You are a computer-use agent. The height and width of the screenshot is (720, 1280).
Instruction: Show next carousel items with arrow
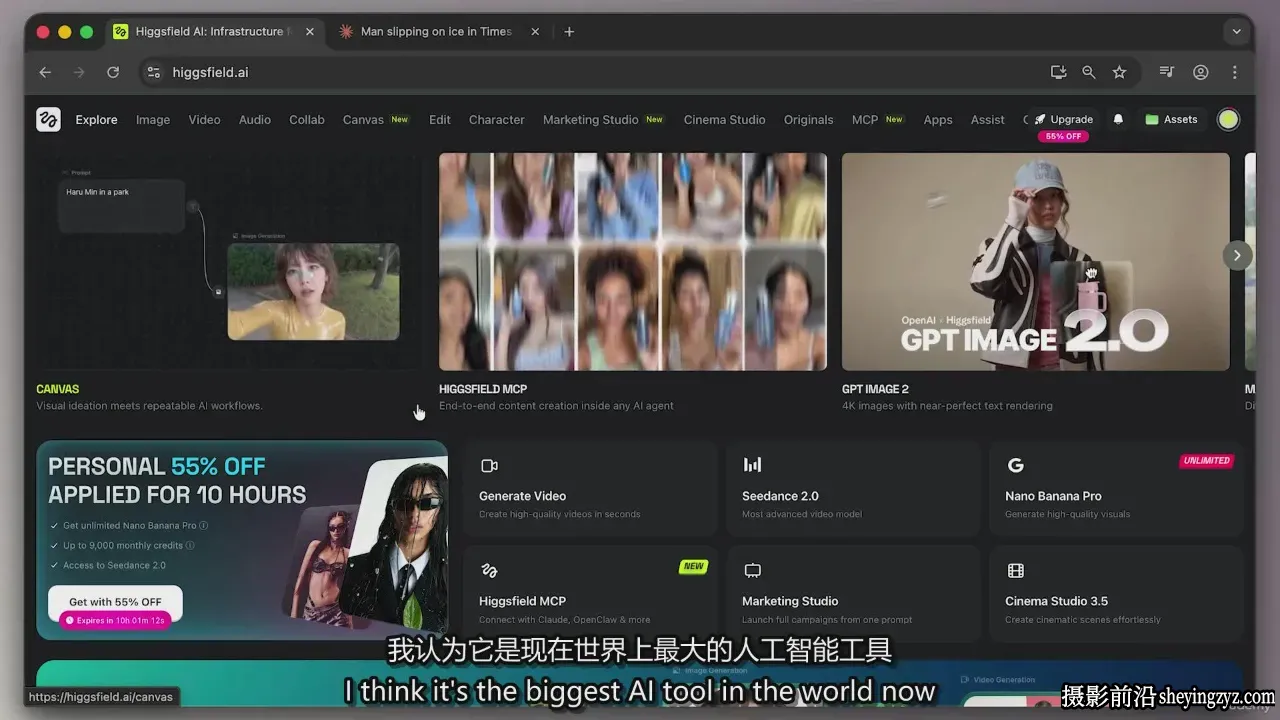(1237, 255)
